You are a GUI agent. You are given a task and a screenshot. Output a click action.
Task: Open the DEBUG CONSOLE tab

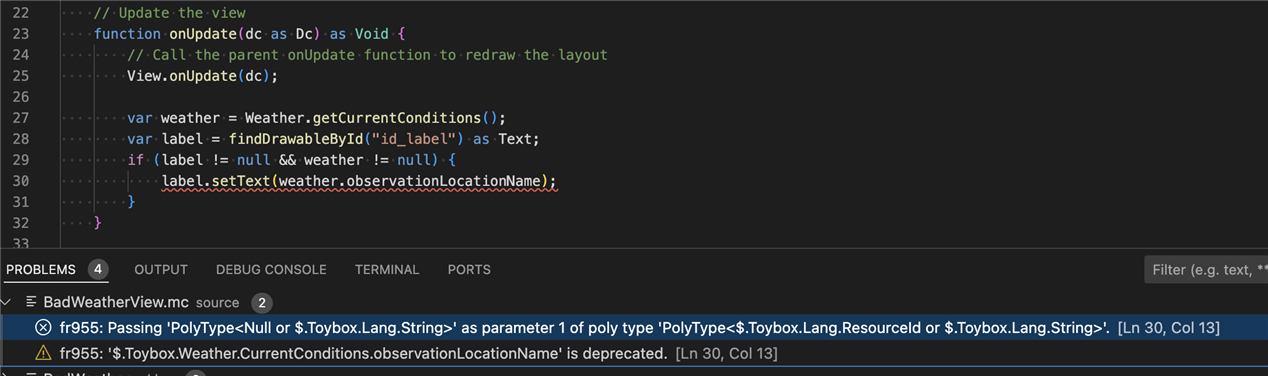click(x=271, y=270)
